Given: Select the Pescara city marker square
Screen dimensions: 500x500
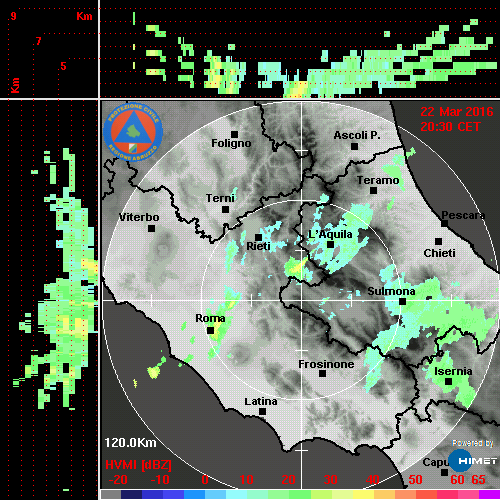Looking at the screenshot, I should point(445,224).
